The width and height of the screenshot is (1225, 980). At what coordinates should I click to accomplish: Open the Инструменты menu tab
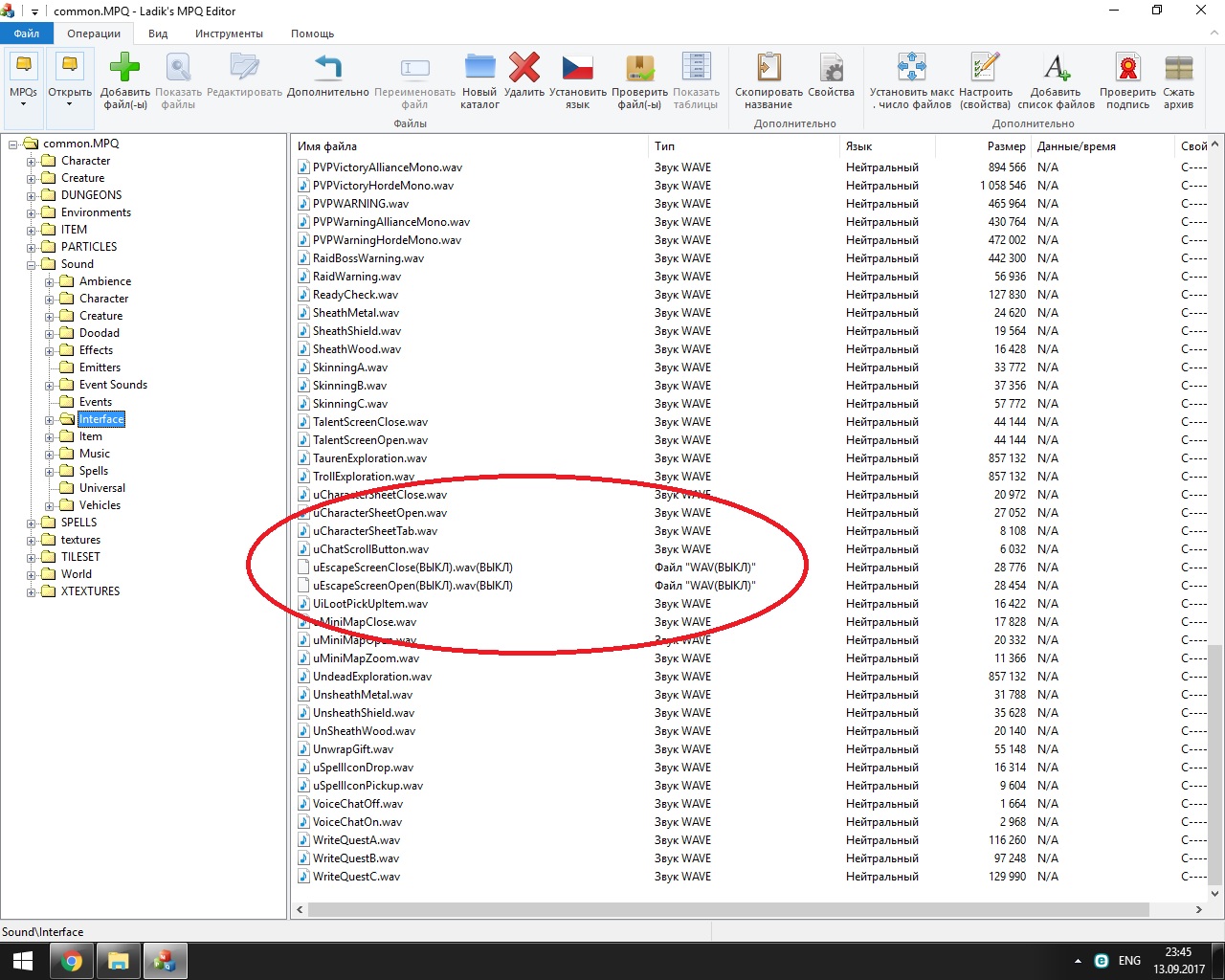(229, 33)
